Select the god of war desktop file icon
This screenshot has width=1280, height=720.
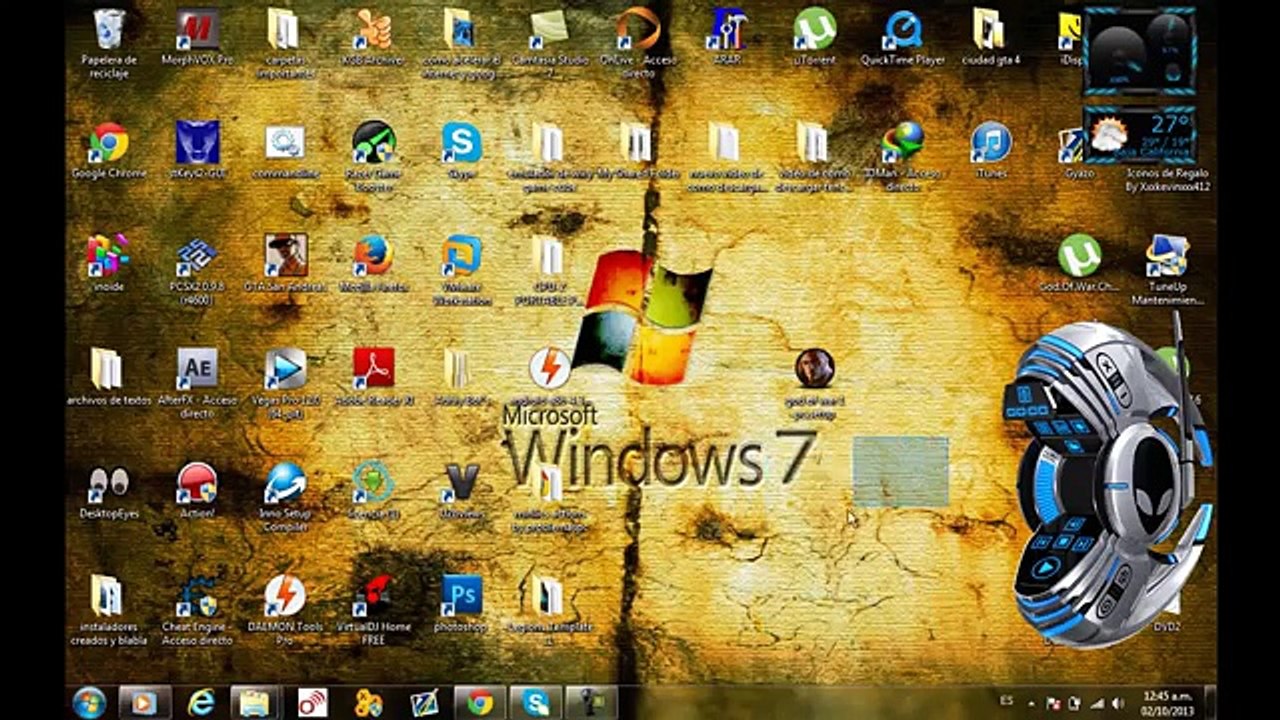coord(814,369)
